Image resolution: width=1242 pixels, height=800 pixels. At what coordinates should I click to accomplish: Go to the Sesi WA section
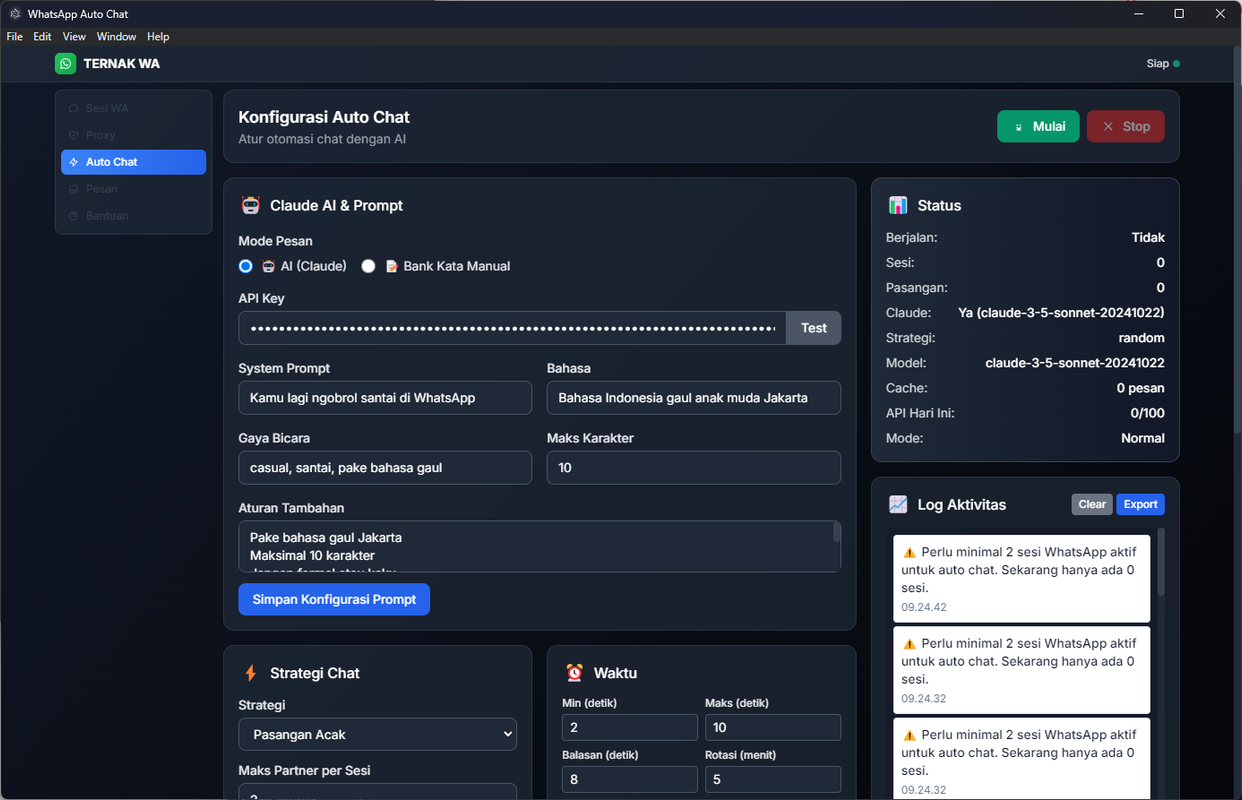(133, 108)
